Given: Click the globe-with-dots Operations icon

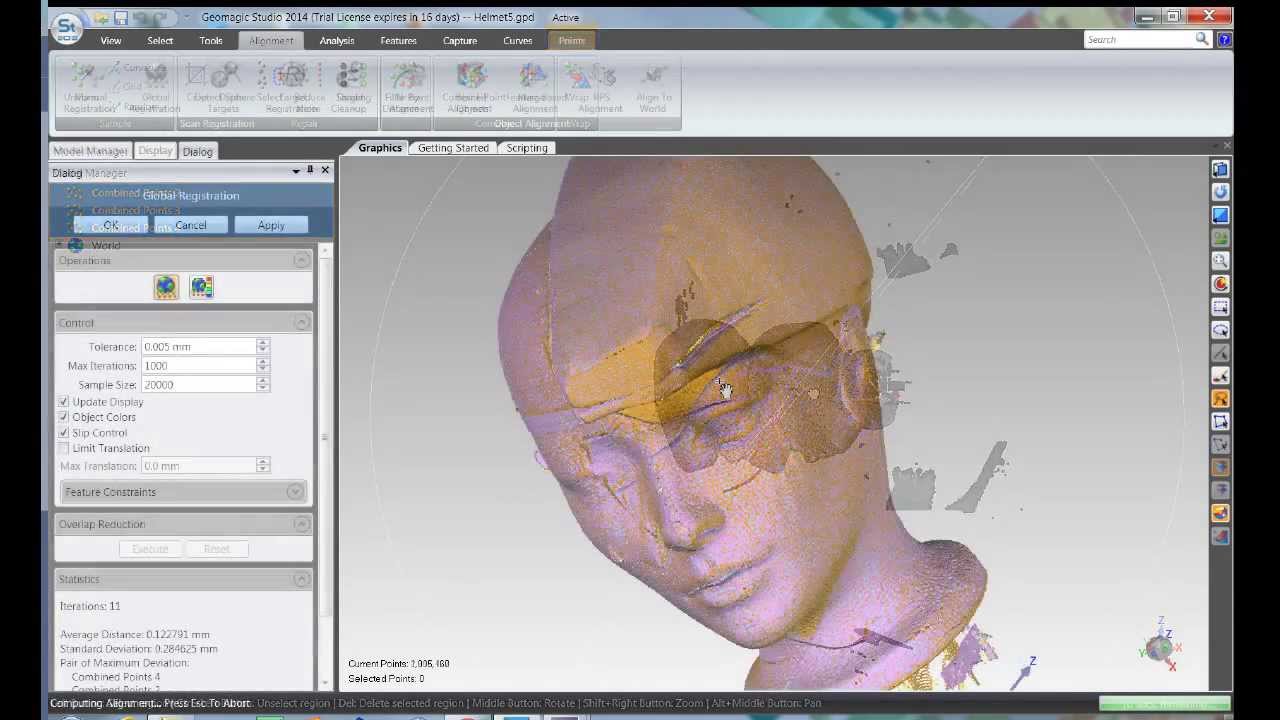Looking at the screenshot, I should pos(166,288).
